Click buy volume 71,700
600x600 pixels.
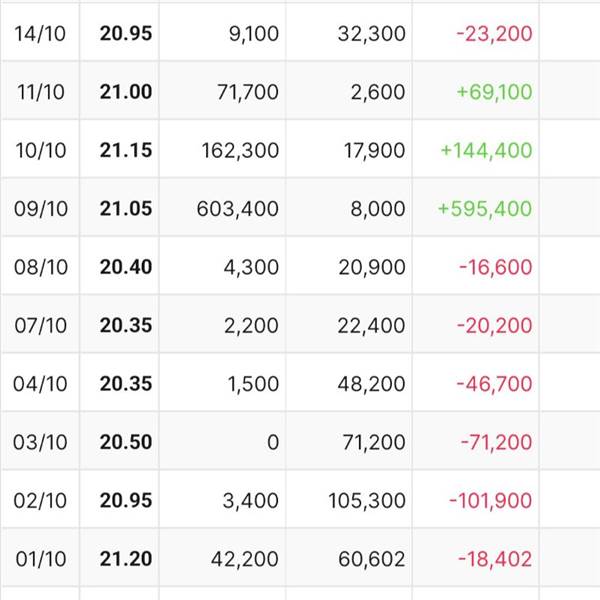(248, 92)
